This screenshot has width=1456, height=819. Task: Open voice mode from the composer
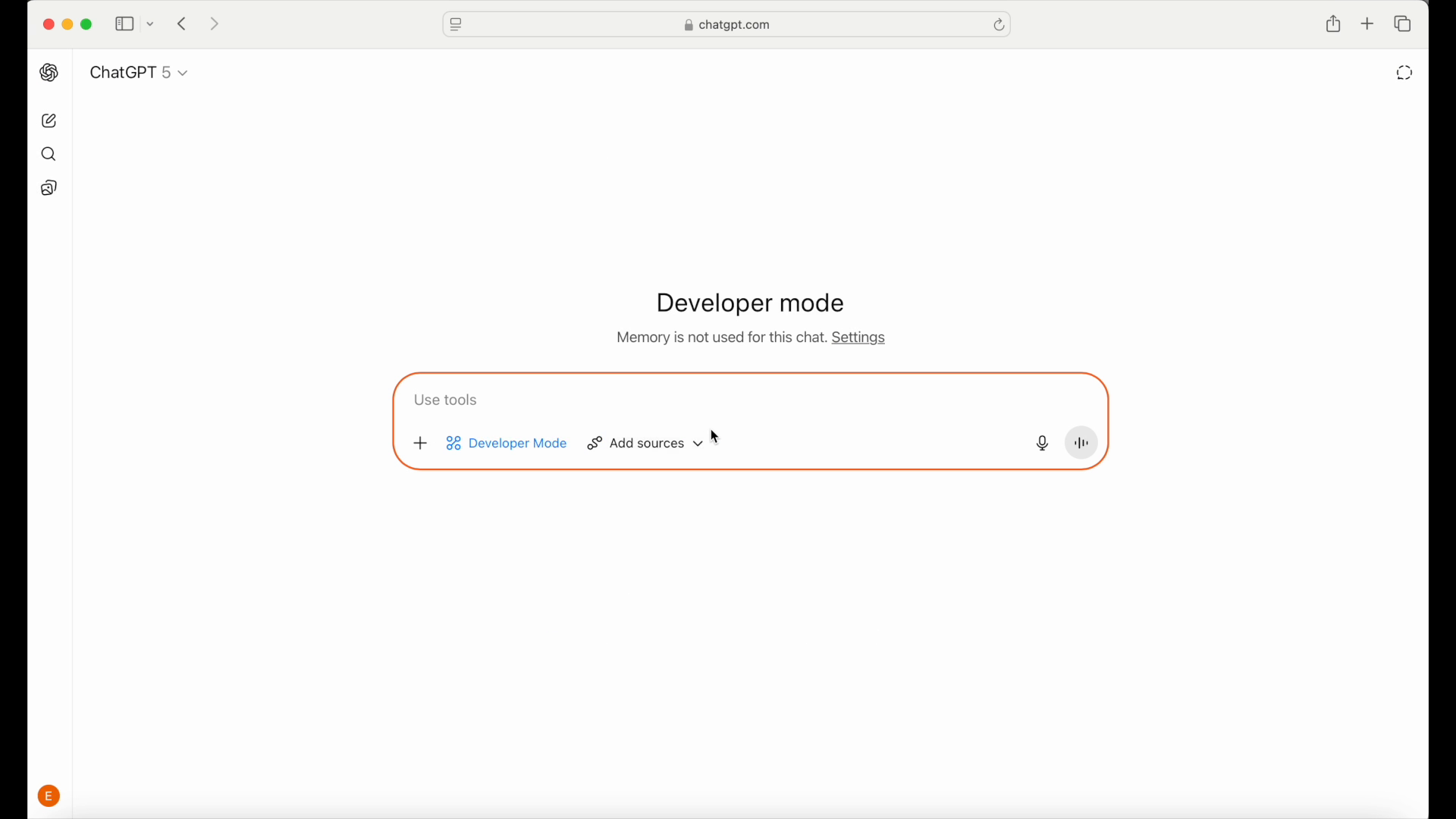(1081, 443)
